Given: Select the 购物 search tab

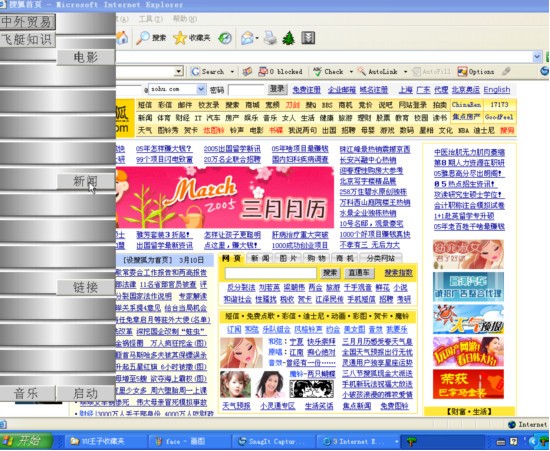Looking at the screenshot, I should [x=316, y=258].
